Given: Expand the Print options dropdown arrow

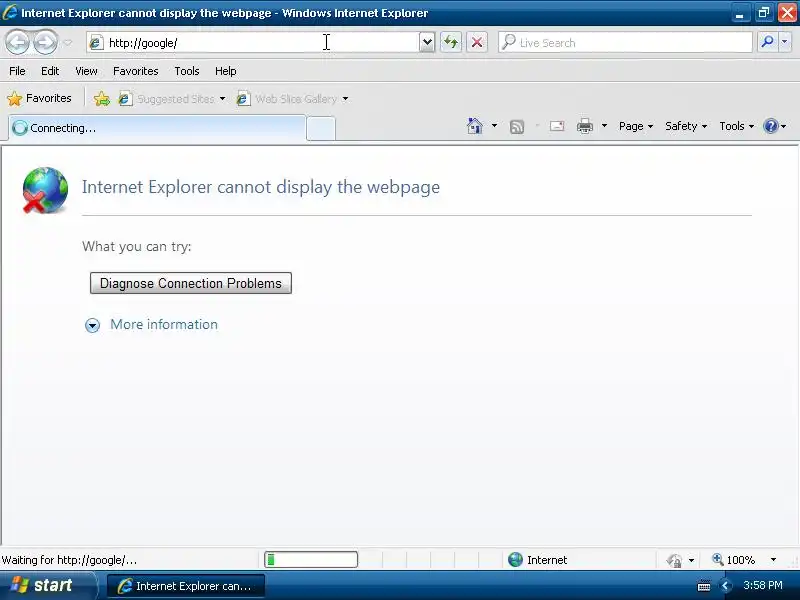Looking at the screenshot, I should pyautogui.click(x=604, y=126).
